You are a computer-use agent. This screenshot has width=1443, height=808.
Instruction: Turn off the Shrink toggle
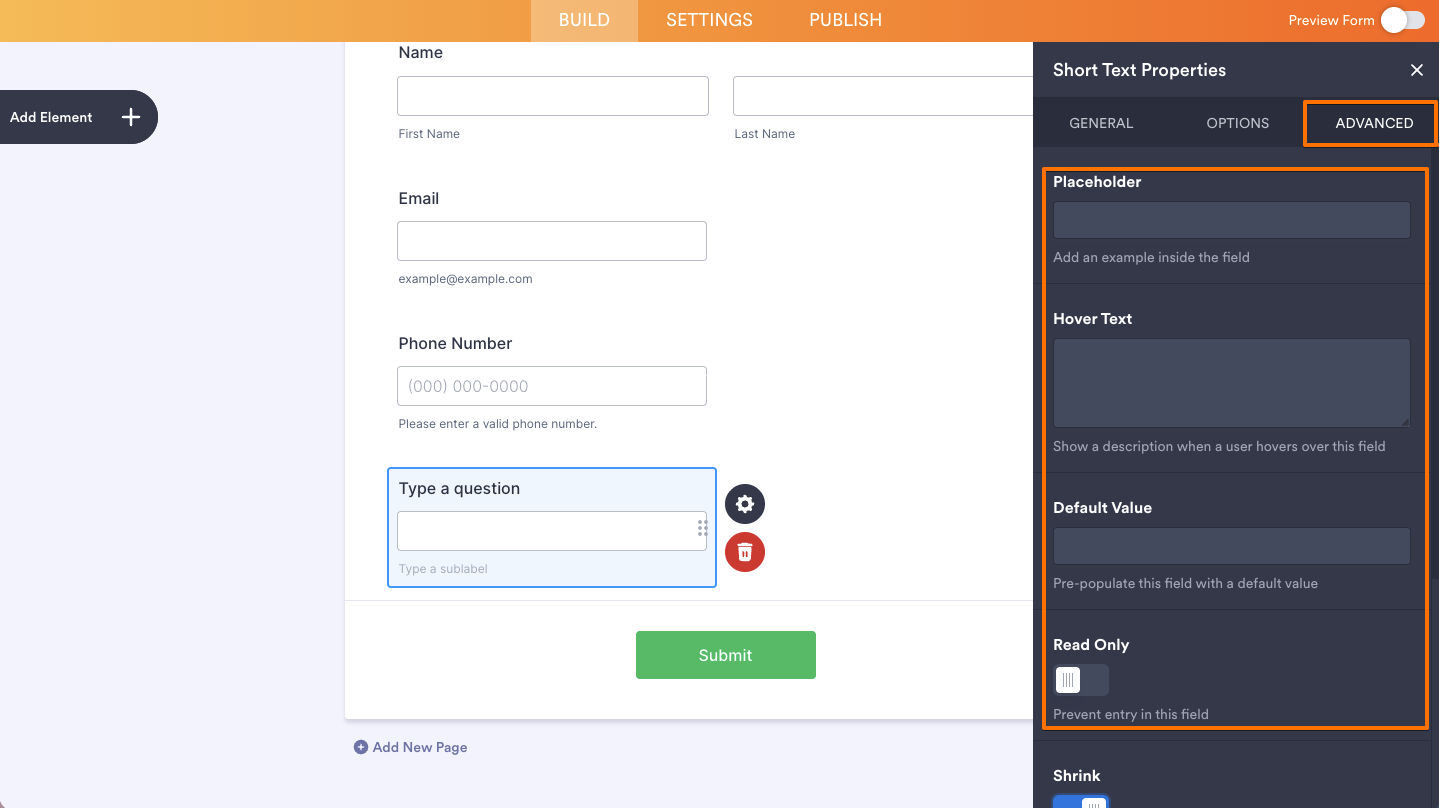[x=1081, y=802]
